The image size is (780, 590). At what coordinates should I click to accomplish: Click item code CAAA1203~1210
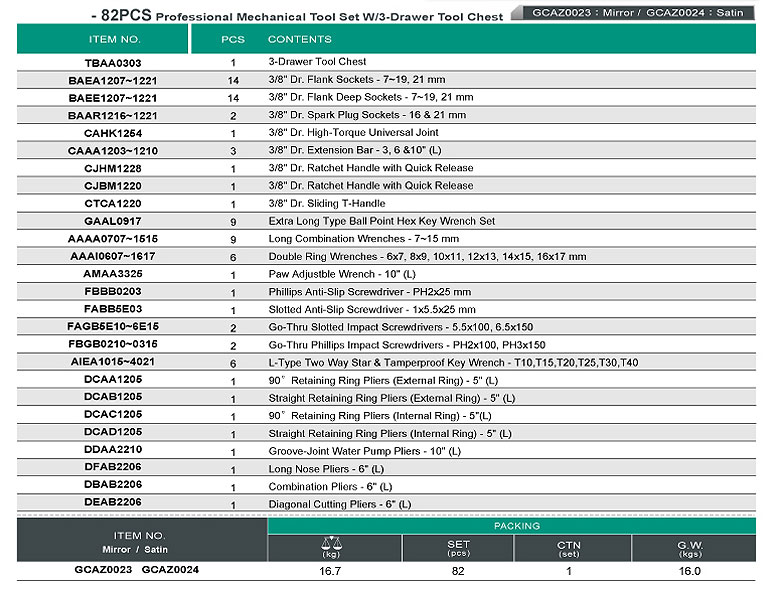[113, 151]
